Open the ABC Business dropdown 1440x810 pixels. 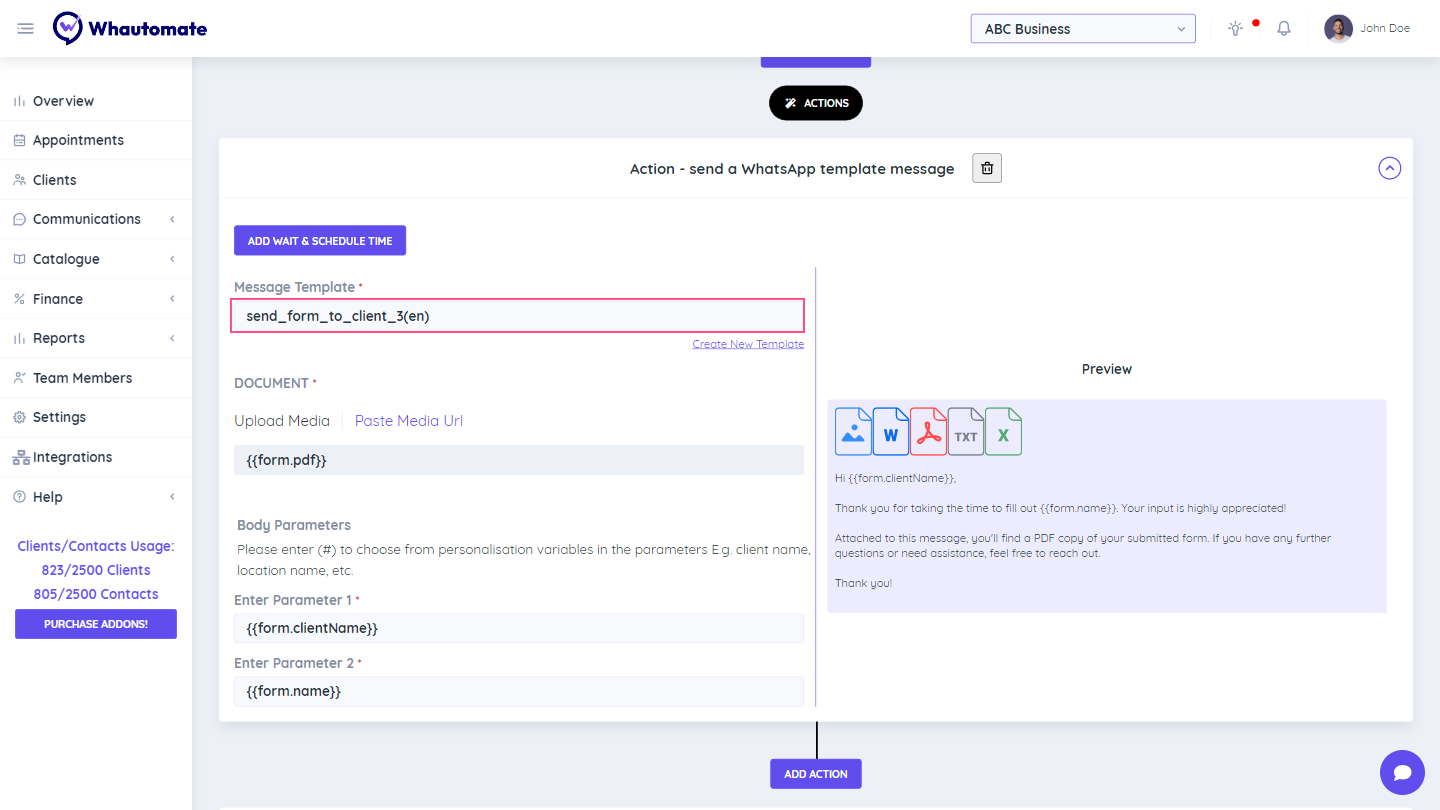pyautogui.click(x=1083, y=29)
